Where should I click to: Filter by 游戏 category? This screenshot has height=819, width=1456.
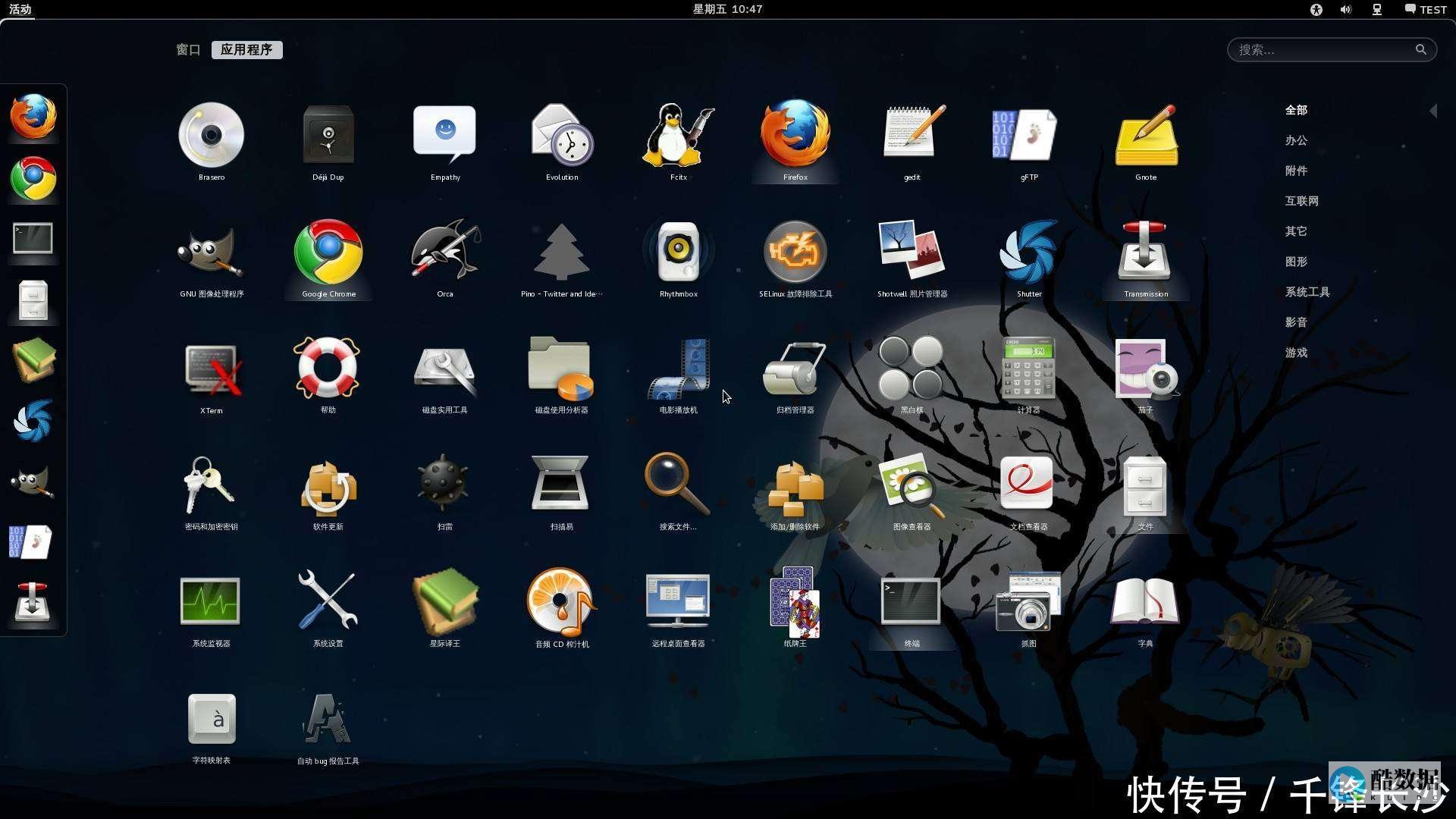point(1296,353)
